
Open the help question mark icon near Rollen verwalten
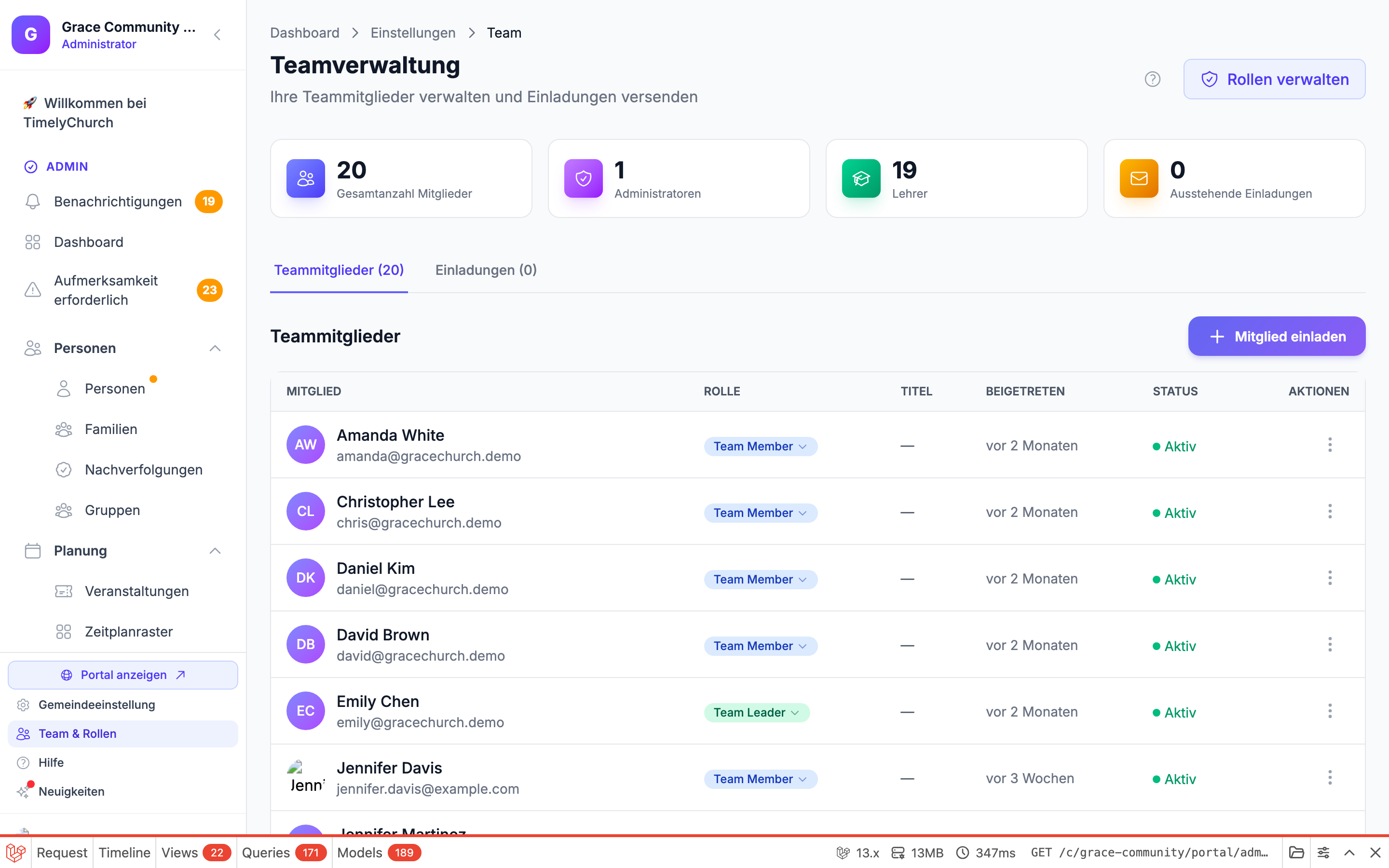(x=1153, y=79)
